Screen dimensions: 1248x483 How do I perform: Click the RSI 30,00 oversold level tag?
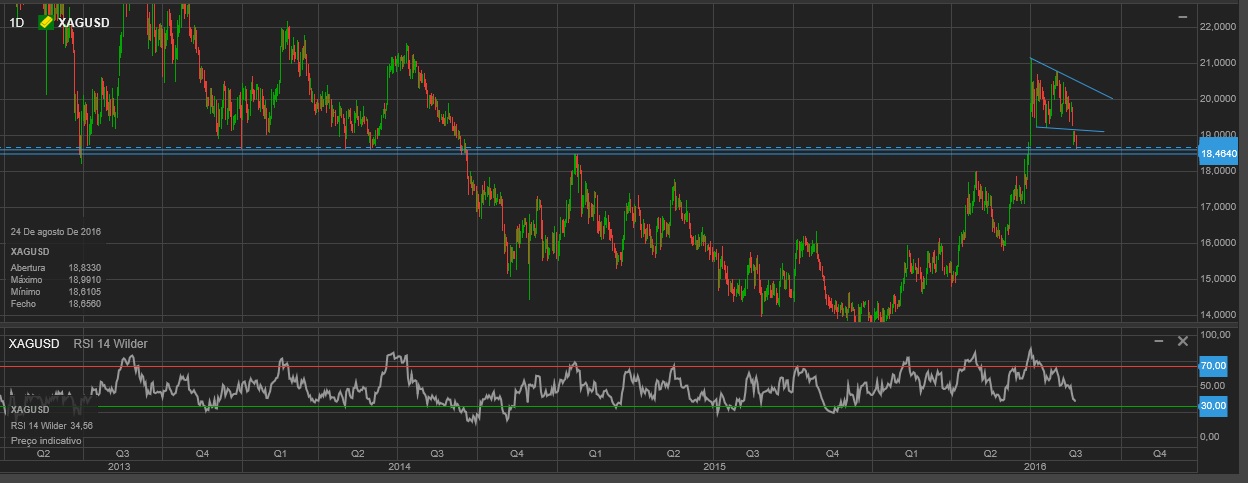click(1213, 407)
